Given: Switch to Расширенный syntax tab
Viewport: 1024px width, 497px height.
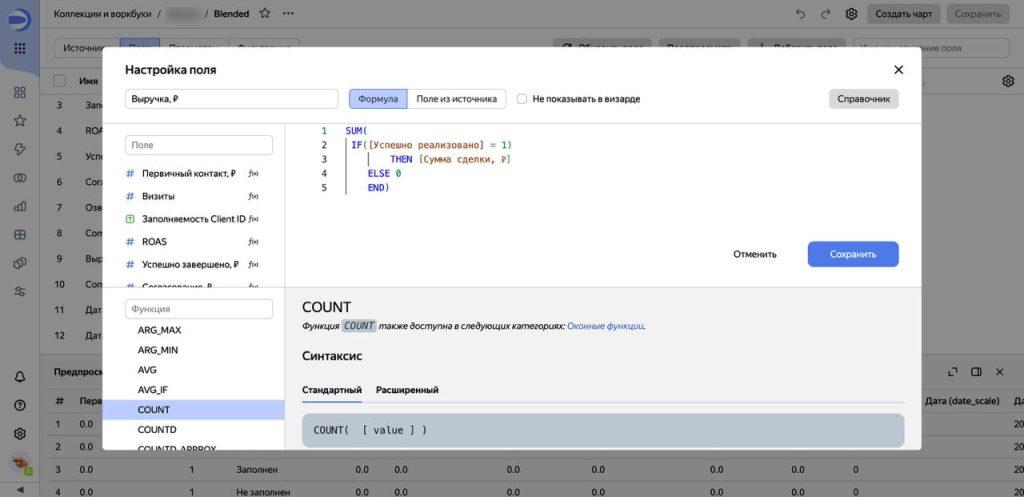Looking at the screenshot, I should [407, 390].
